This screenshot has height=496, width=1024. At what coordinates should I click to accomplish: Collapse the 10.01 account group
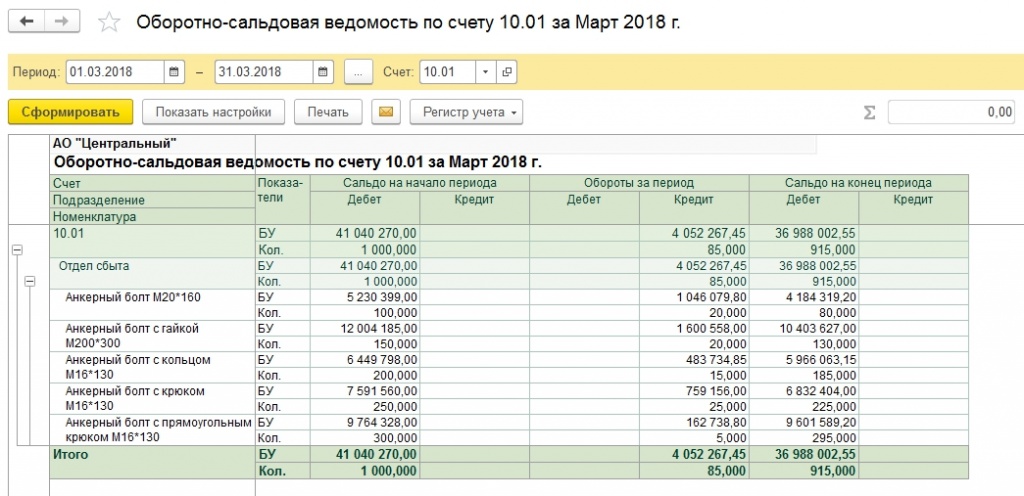(16, 249)
